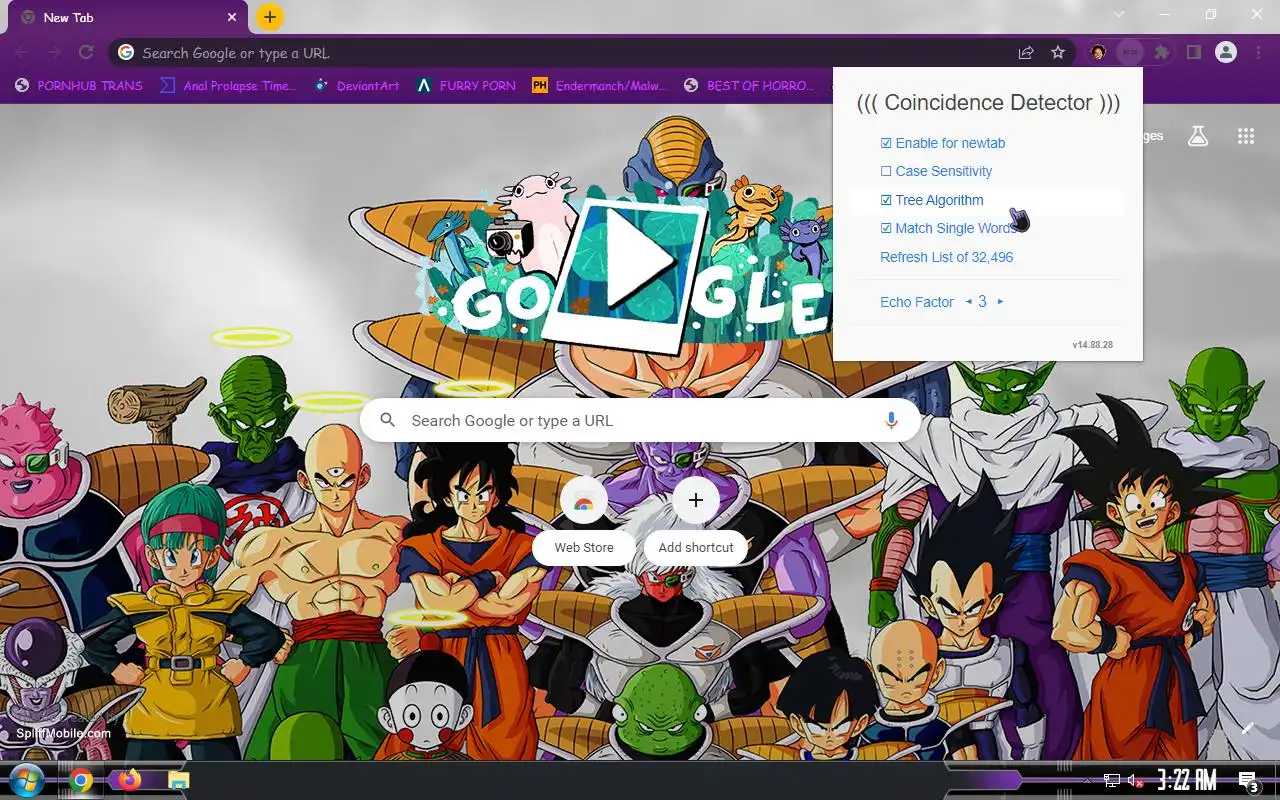Click the muted volume tray icon
Viewport: 1280px width, 800px height.
point(1136,780)
